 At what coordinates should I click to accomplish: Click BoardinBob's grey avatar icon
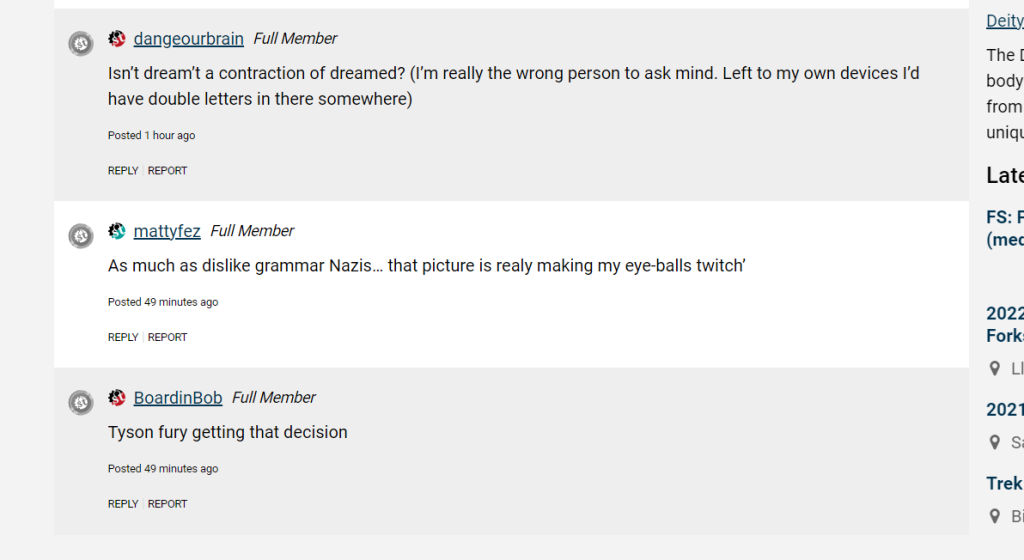click(81, 403)
